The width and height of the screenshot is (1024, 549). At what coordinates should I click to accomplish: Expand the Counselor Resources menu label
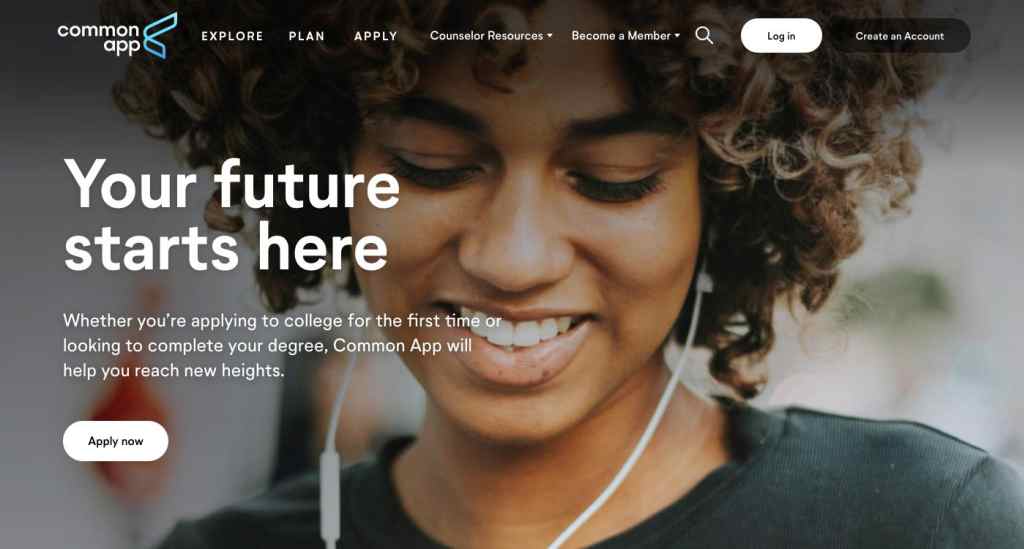[487, 36]
